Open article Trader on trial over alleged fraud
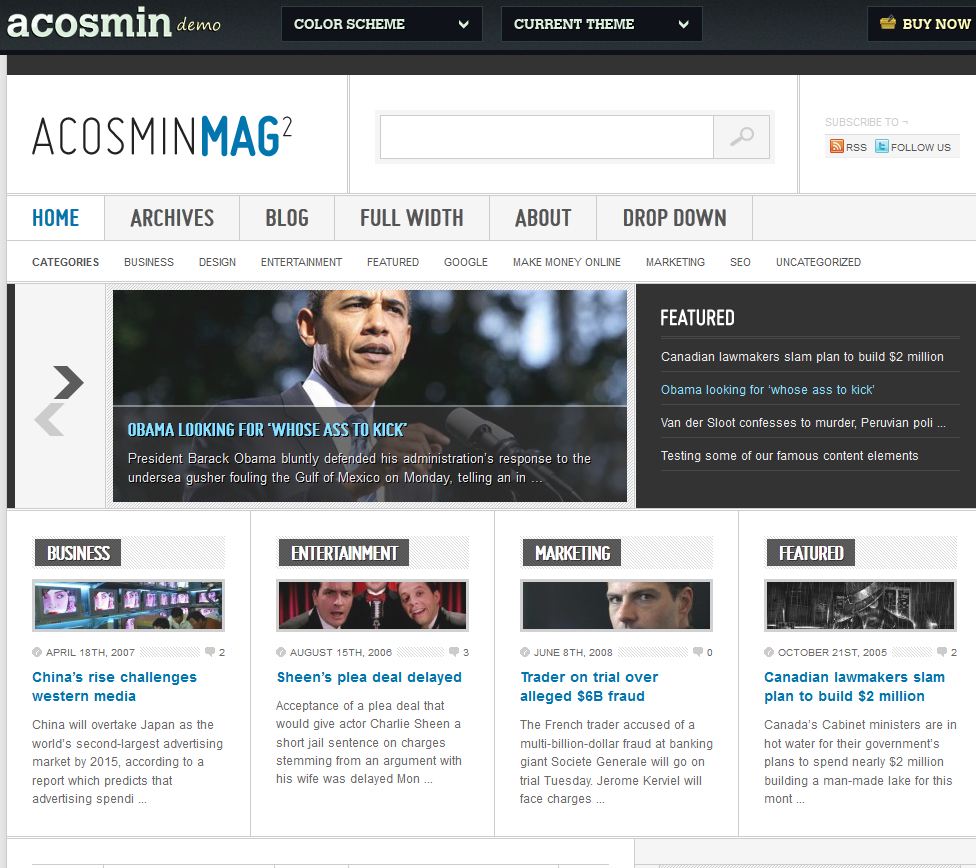976x868 pixels. coord(589,686)
